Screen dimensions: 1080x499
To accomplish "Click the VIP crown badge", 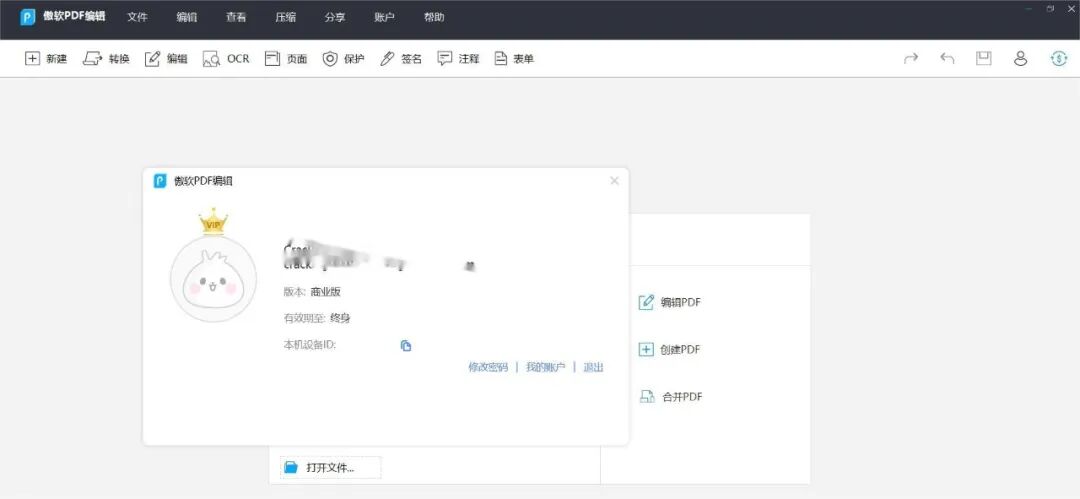I will 214,221.
